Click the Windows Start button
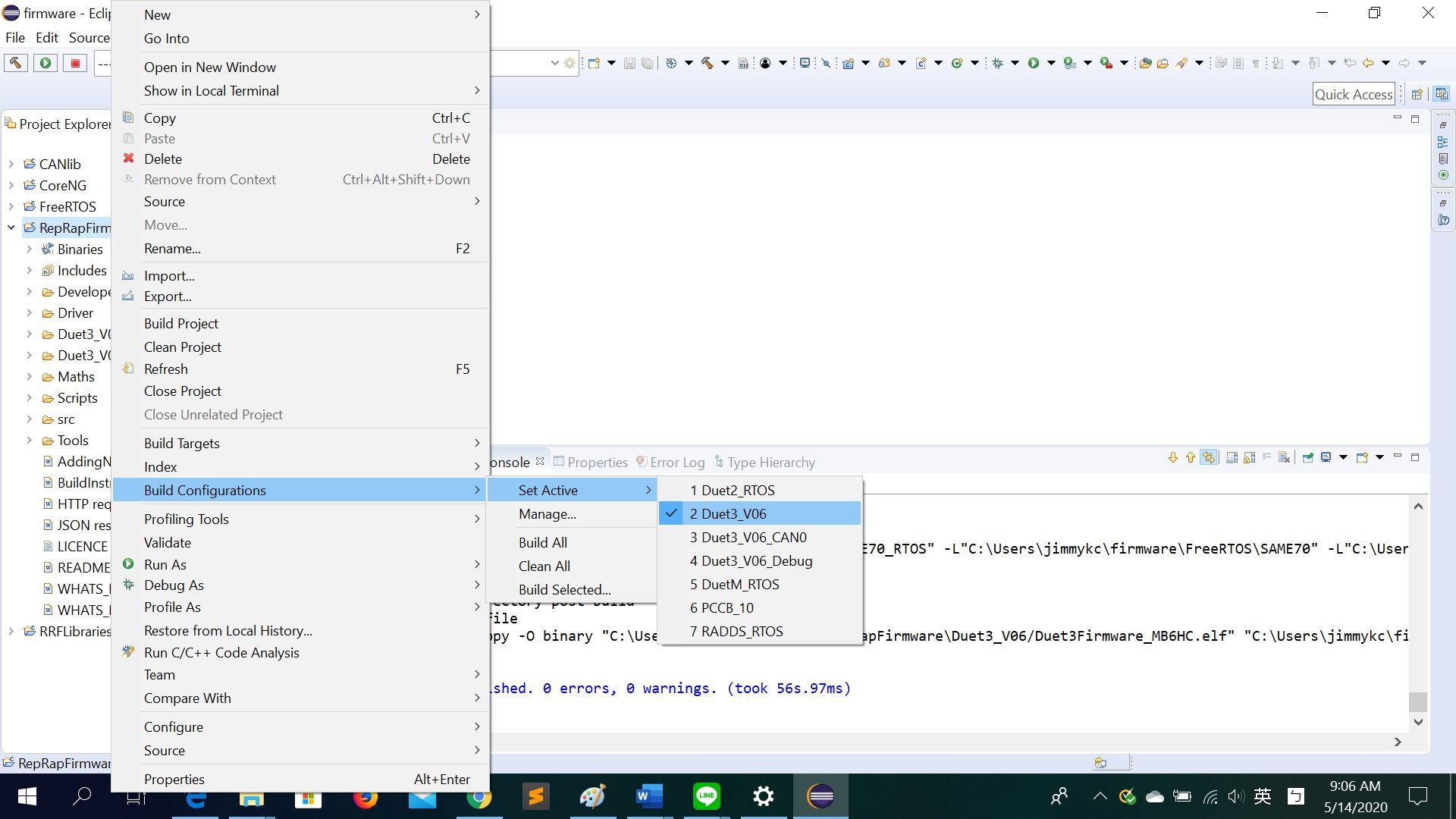Viewport: 1456px width, 819px height. [x=27, y=796]
